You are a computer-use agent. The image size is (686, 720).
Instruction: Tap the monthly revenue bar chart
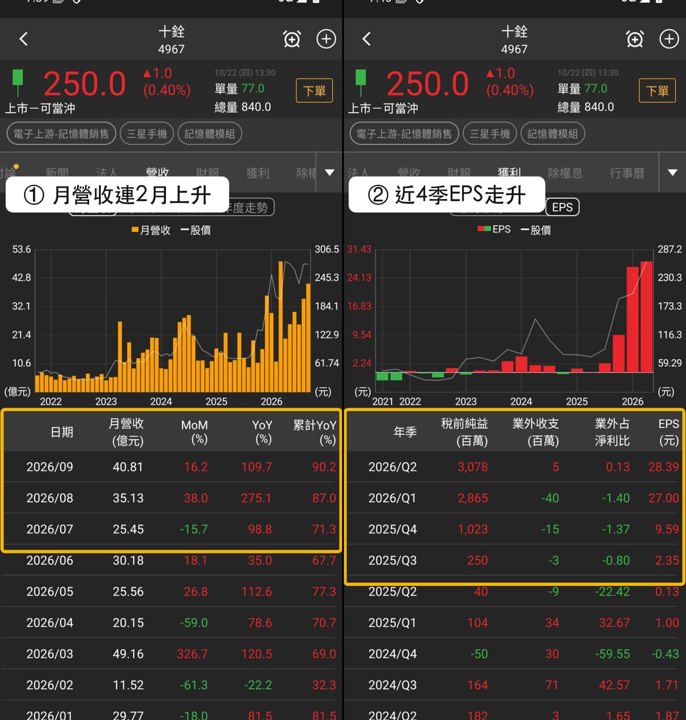pyautogui.click(x=172, y=321)
